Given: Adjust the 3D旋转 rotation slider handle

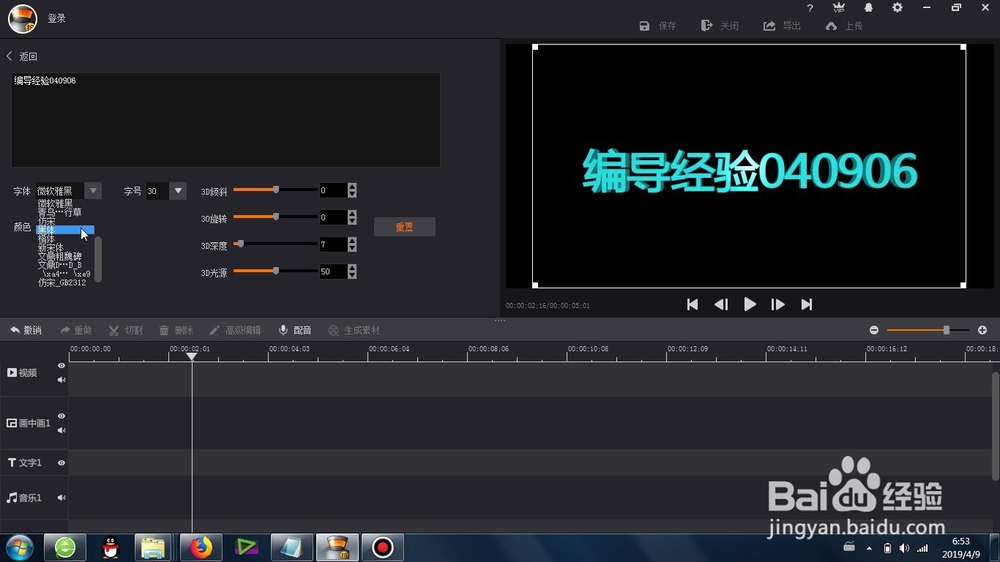Looking at the screenshot, I should 276,216.
